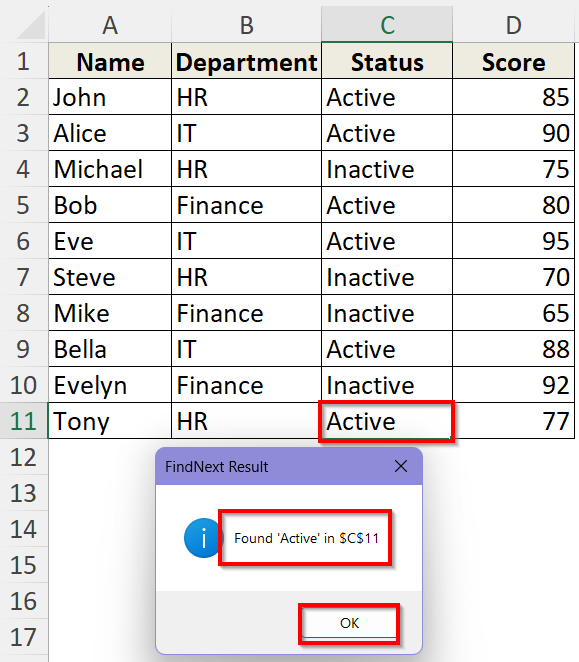579x662 pixels.
Task: Select cell containing Tony
Action: click(110, 421)
